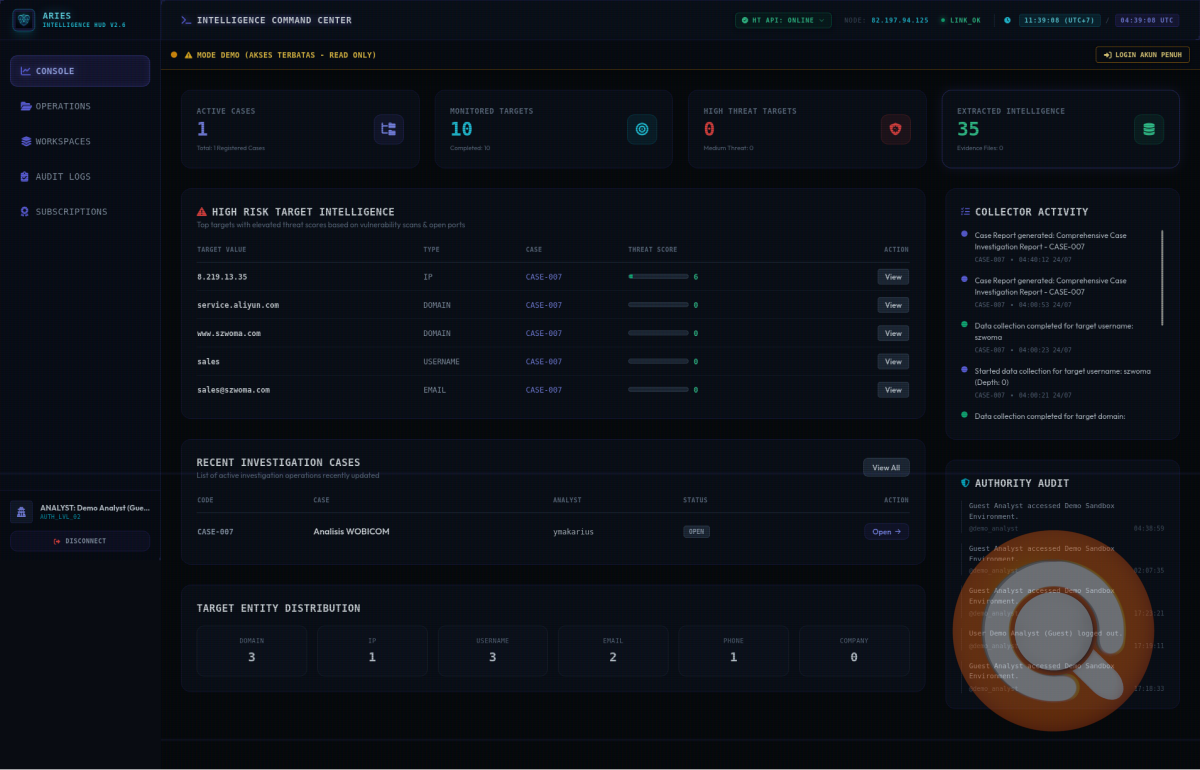Click the Disconnect button
This screenshot has height=770, width=1200.
pyautogui.click(x=80, y=541)
